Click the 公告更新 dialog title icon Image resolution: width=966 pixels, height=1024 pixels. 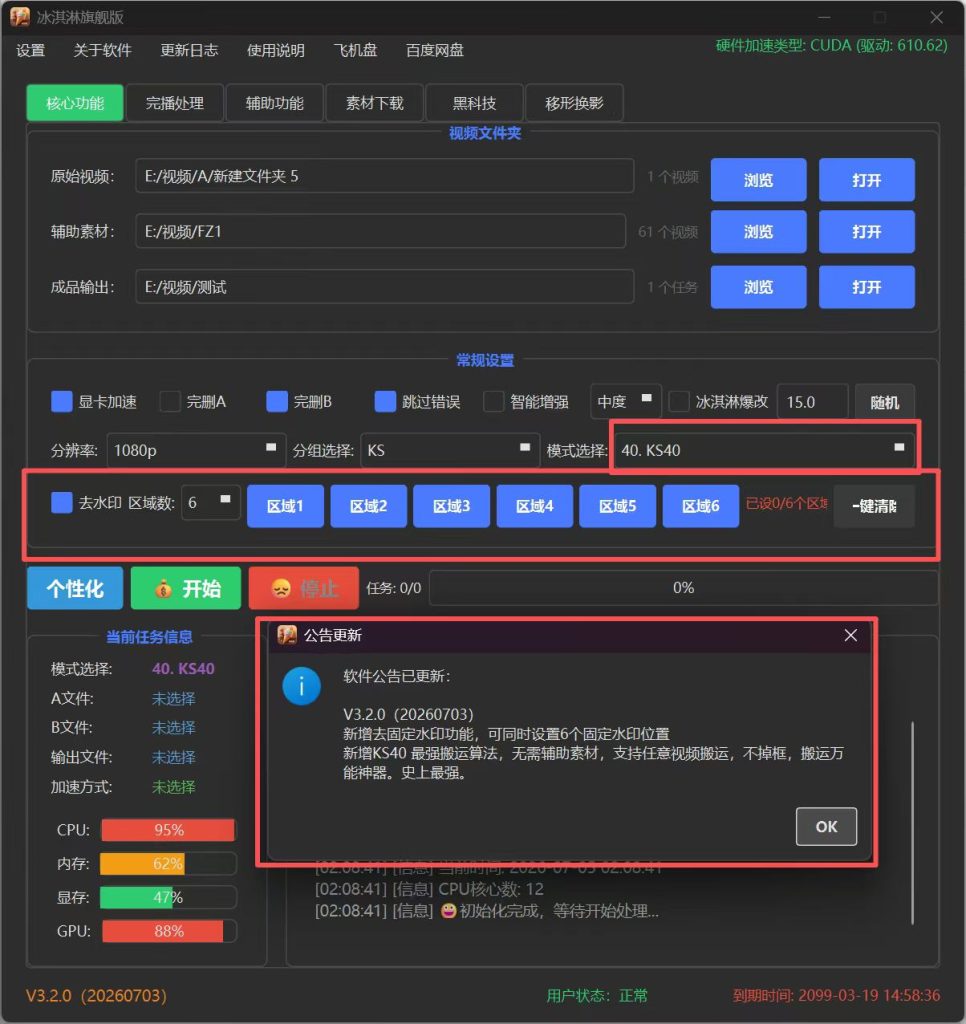tap(287, 635)
